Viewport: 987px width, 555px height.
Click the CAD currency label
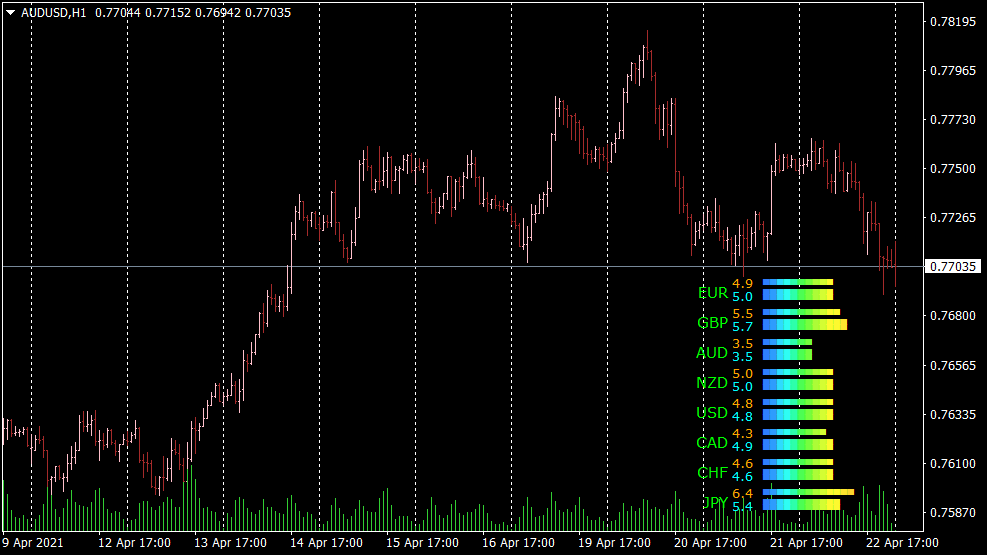tap(712, 442)
